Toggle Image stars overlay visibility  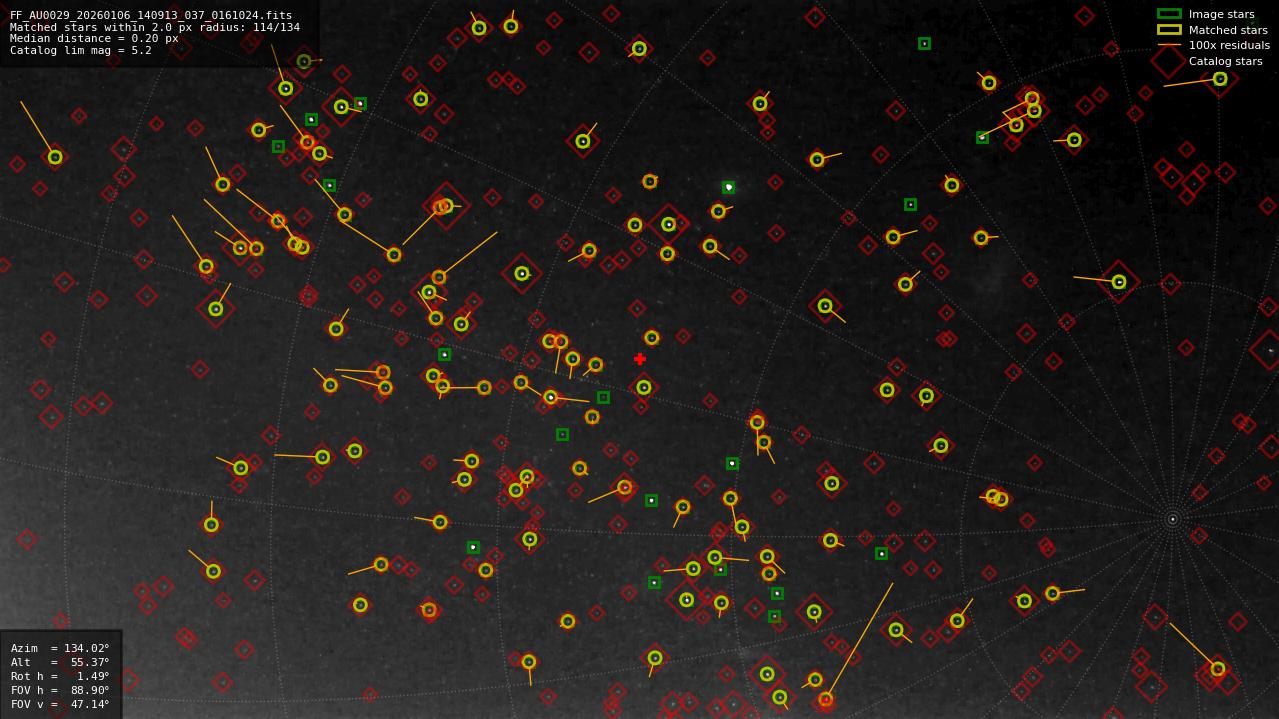[1169, 14]
